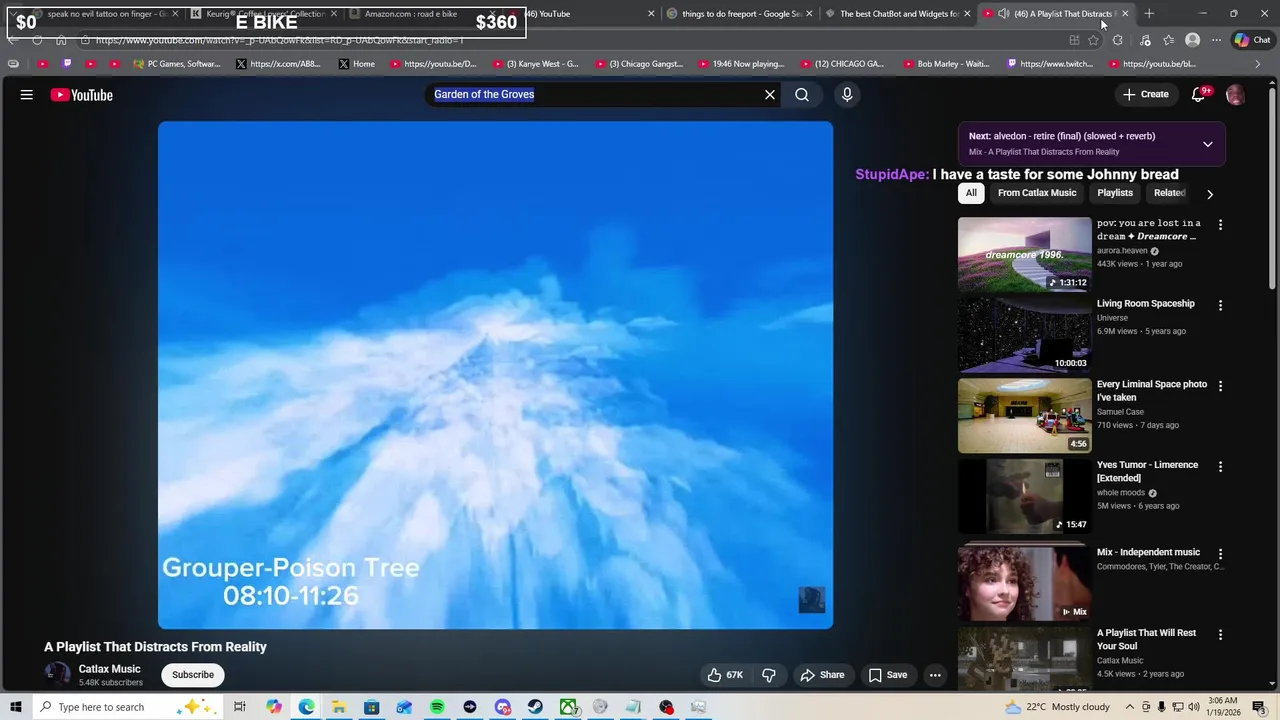Image resolution: width=1280 pixels, height=720 pixels.
Task: Like the video with 67K thumbs up
Action: point(725,675)
